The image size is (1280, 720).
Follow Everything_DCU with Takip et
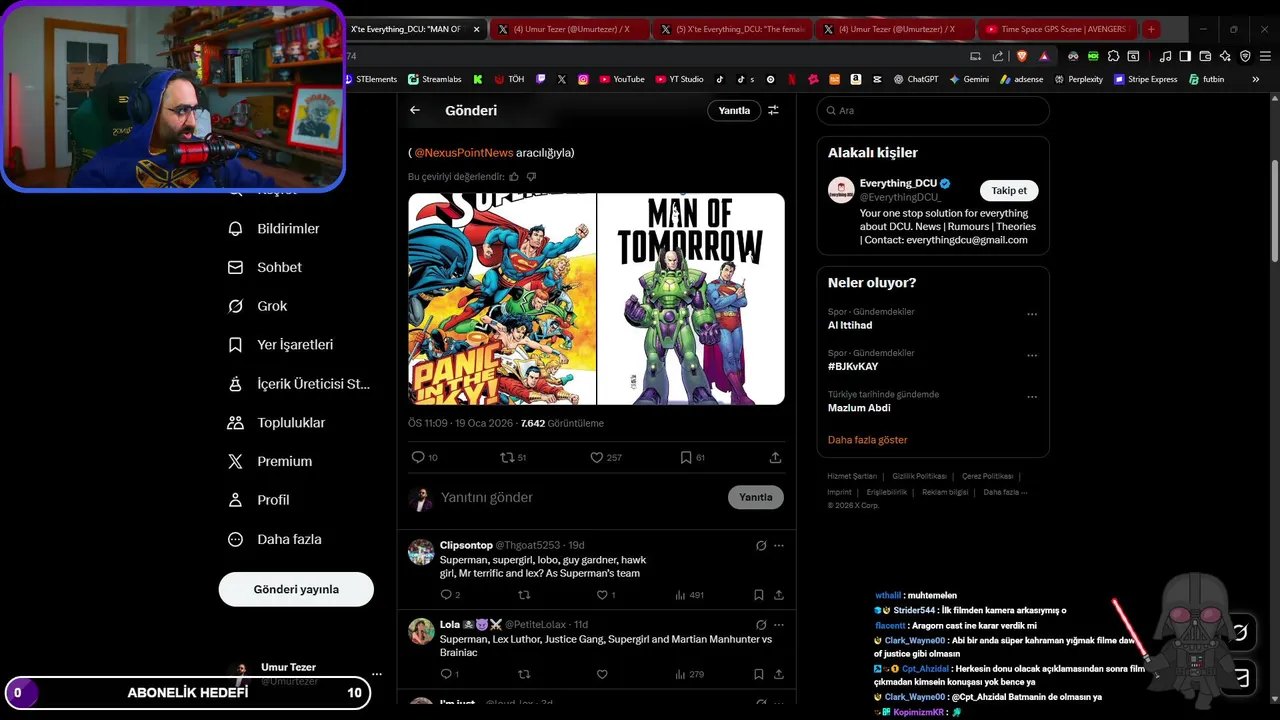1009,190
